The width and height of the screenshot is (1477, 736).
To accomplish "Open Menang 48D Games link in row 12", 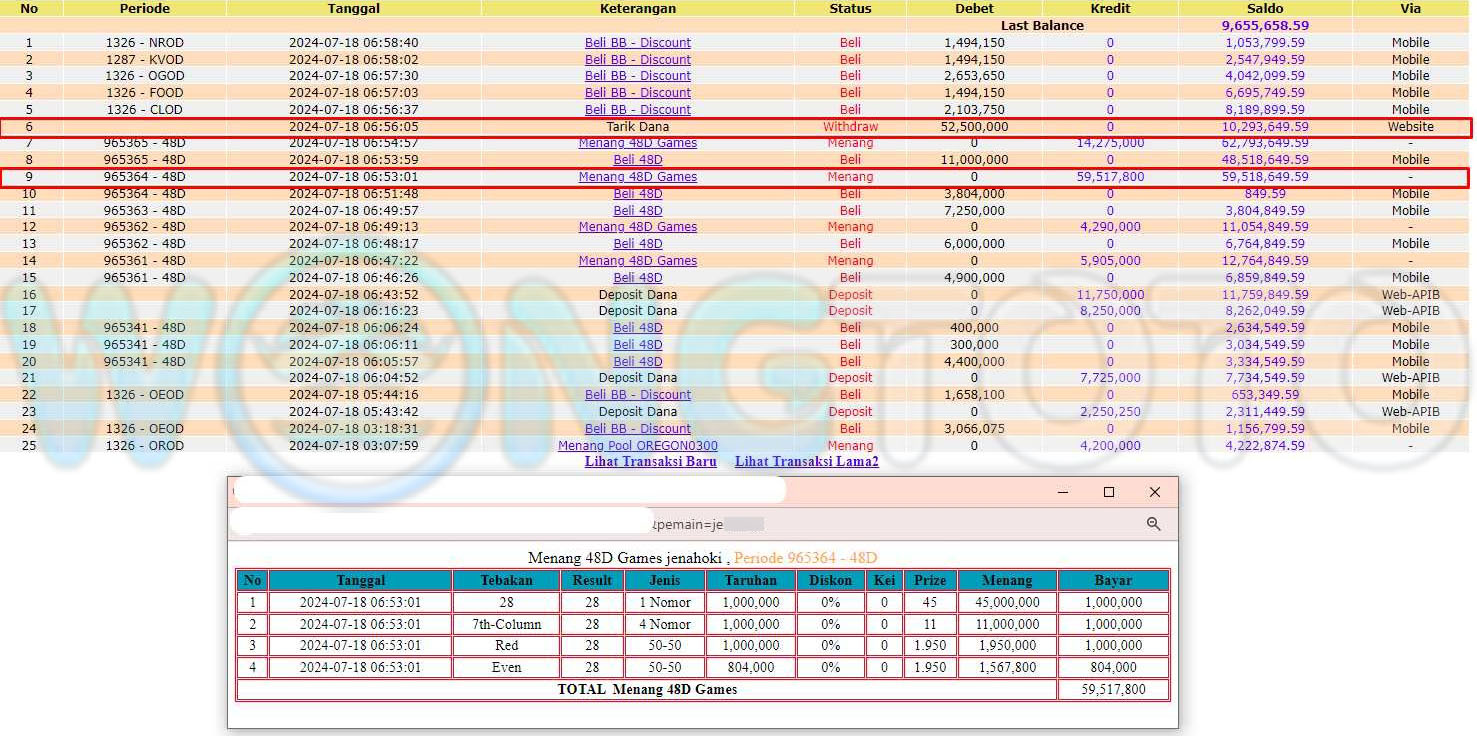I will tap(637, 227).
